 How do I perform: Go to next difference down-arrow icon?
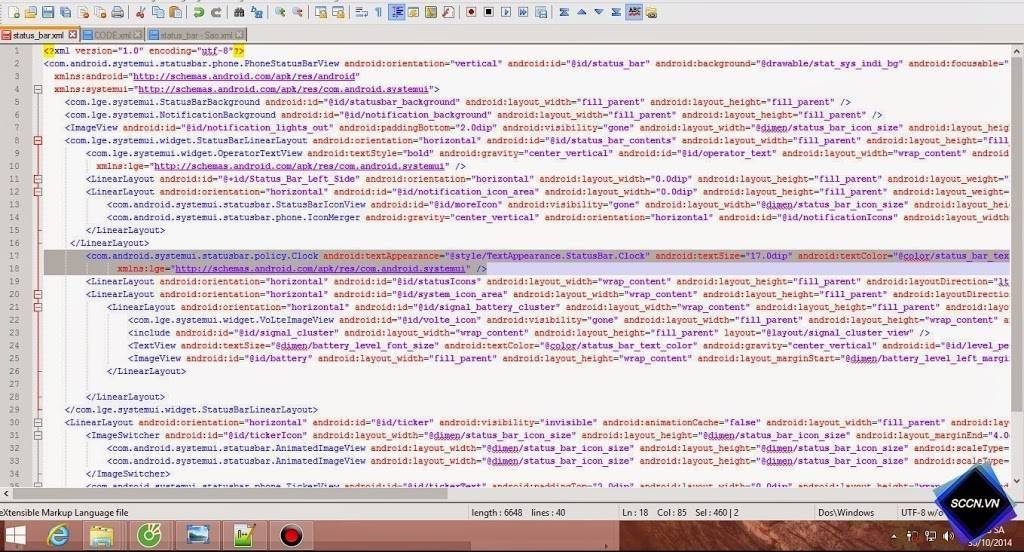[599, 12]
